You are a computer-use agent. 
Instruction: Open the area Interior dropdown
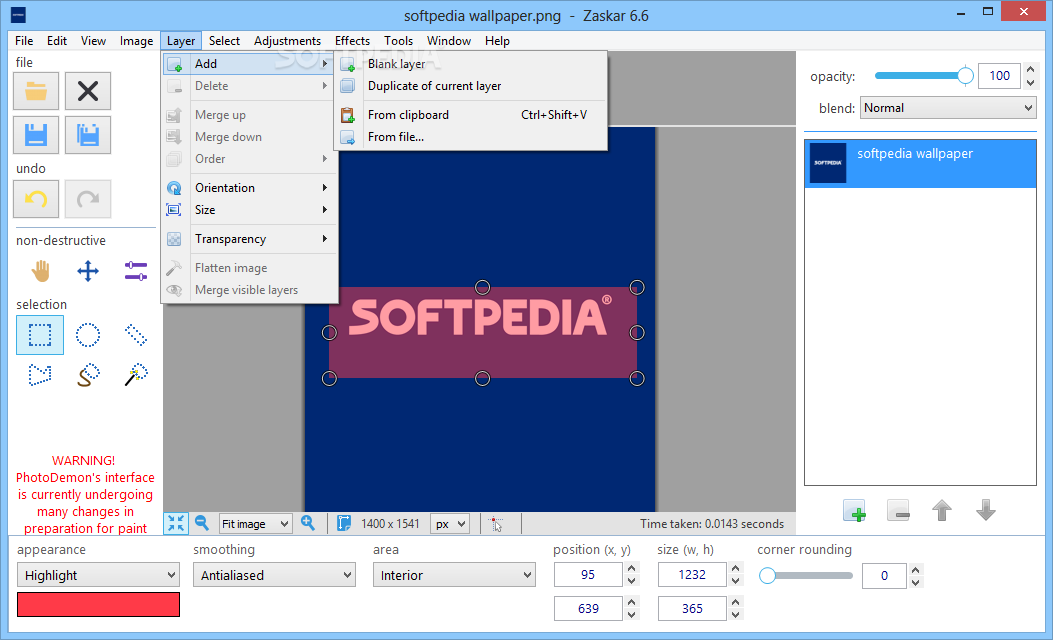(454, 575)
